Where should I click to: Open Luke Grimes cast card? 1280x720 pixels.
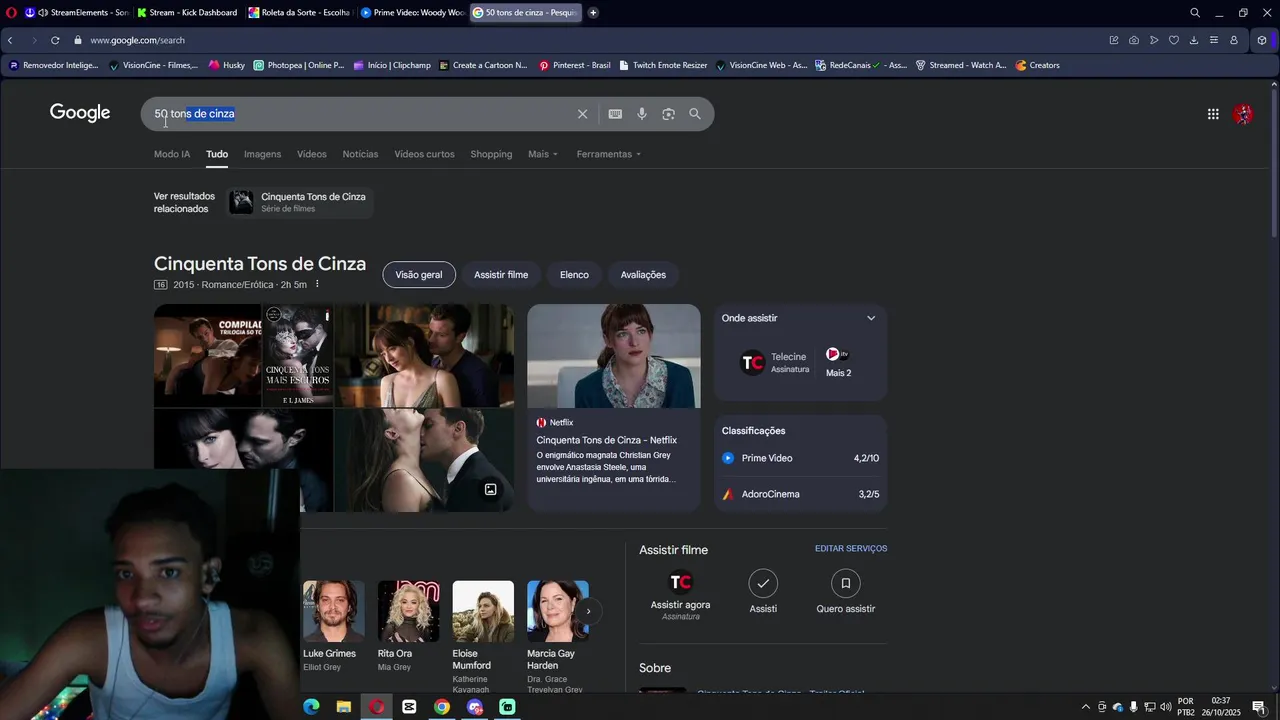point(333,627)
